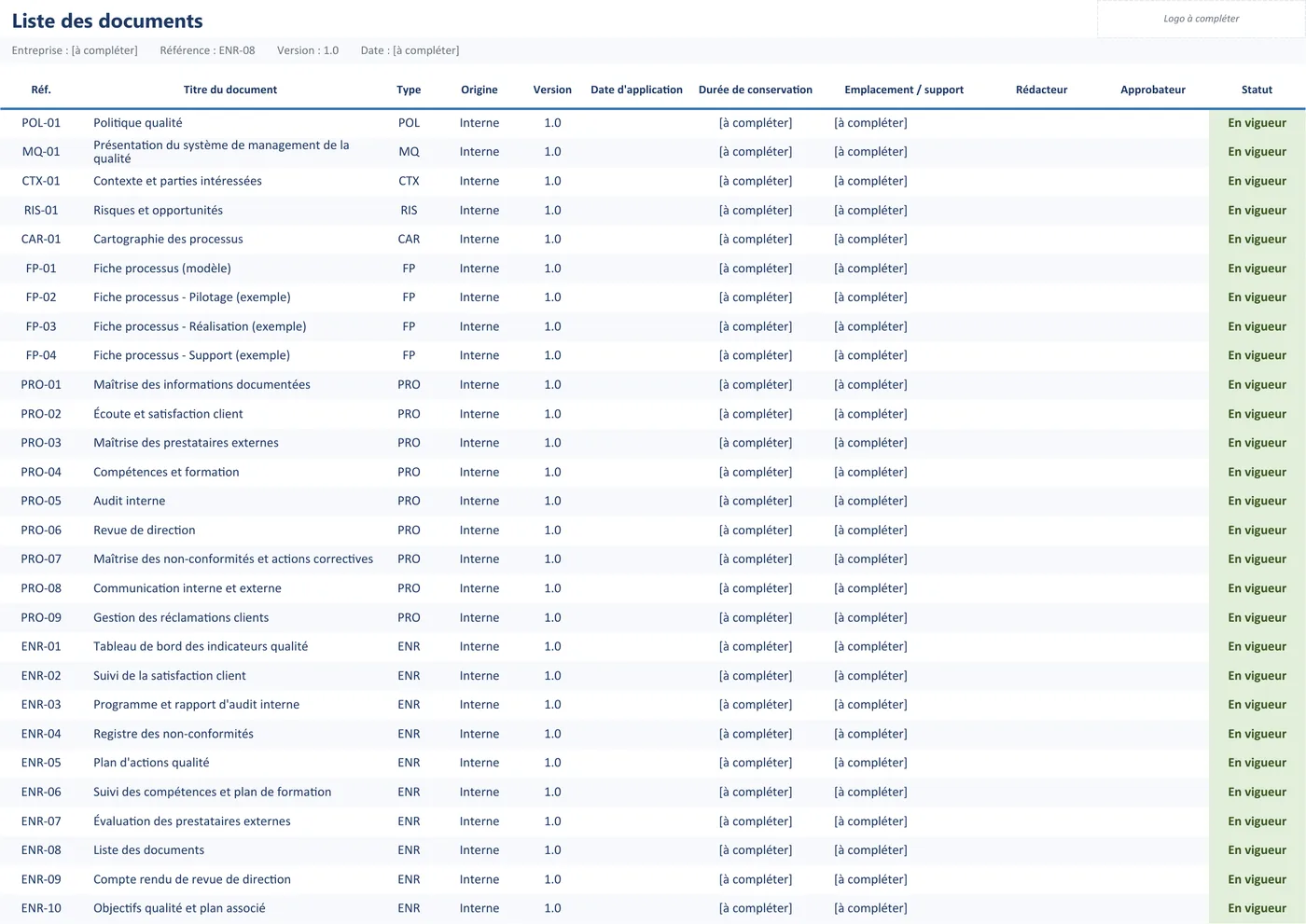Click 'Cartographie des processus' title
1306x924 pixels.
[x=168, y=239]
